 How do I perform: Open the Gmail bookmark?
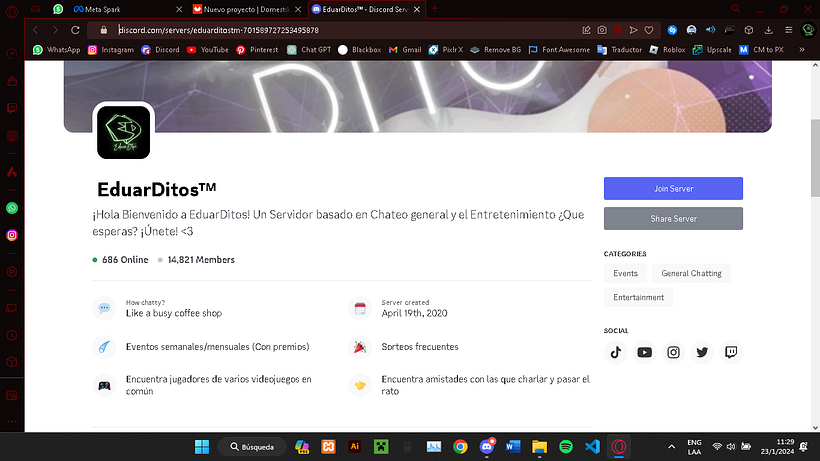point(405,50)
